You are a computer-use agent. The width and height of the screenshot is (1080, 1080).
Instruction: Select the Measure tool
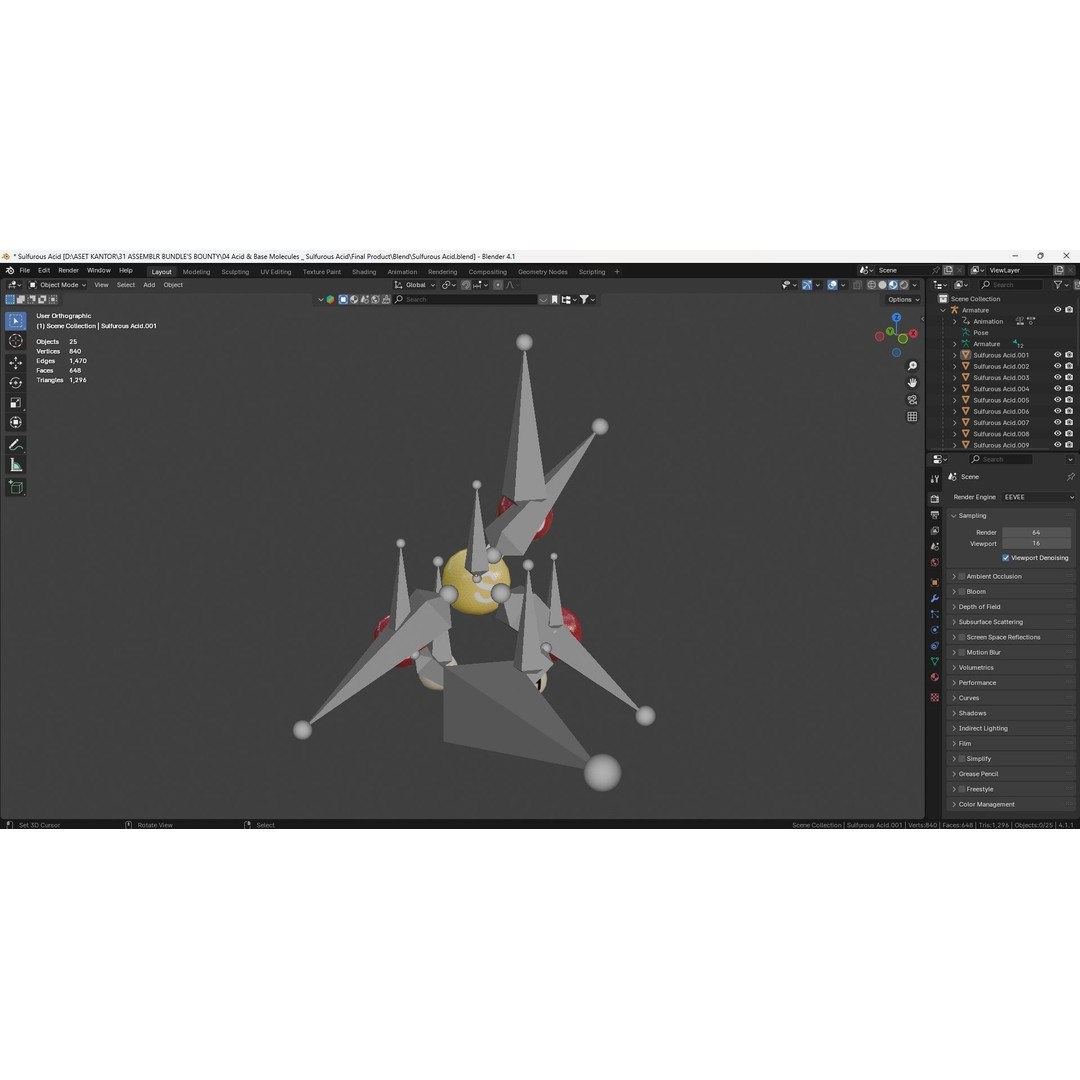[x=16, y=465]
